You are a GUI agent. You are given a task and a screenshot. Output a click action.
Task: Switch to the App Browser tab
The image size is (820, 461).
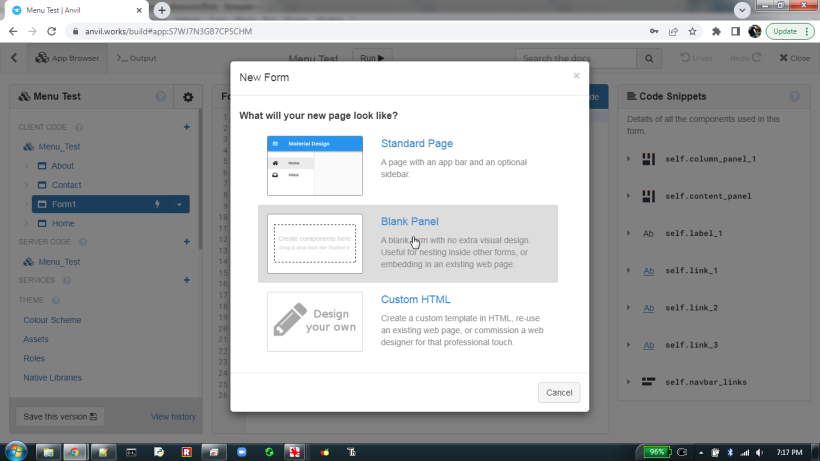click(x=68, y=58)
